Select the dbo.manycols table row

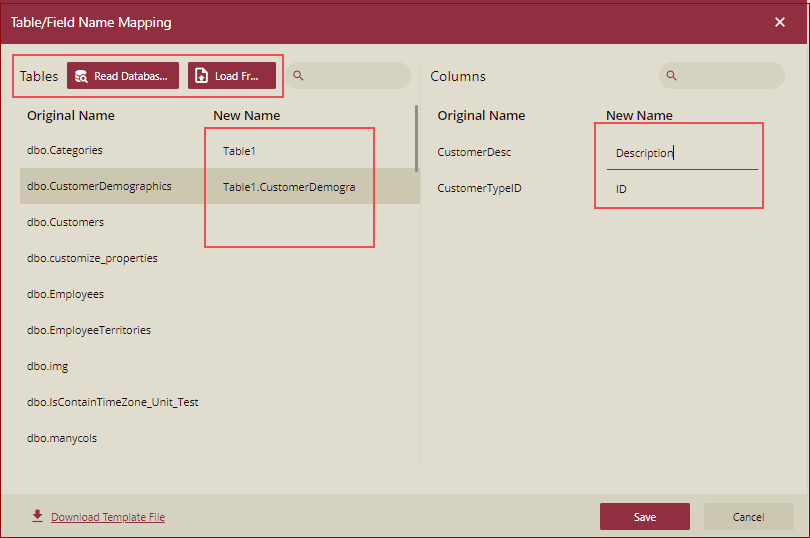tap(220, 438)
